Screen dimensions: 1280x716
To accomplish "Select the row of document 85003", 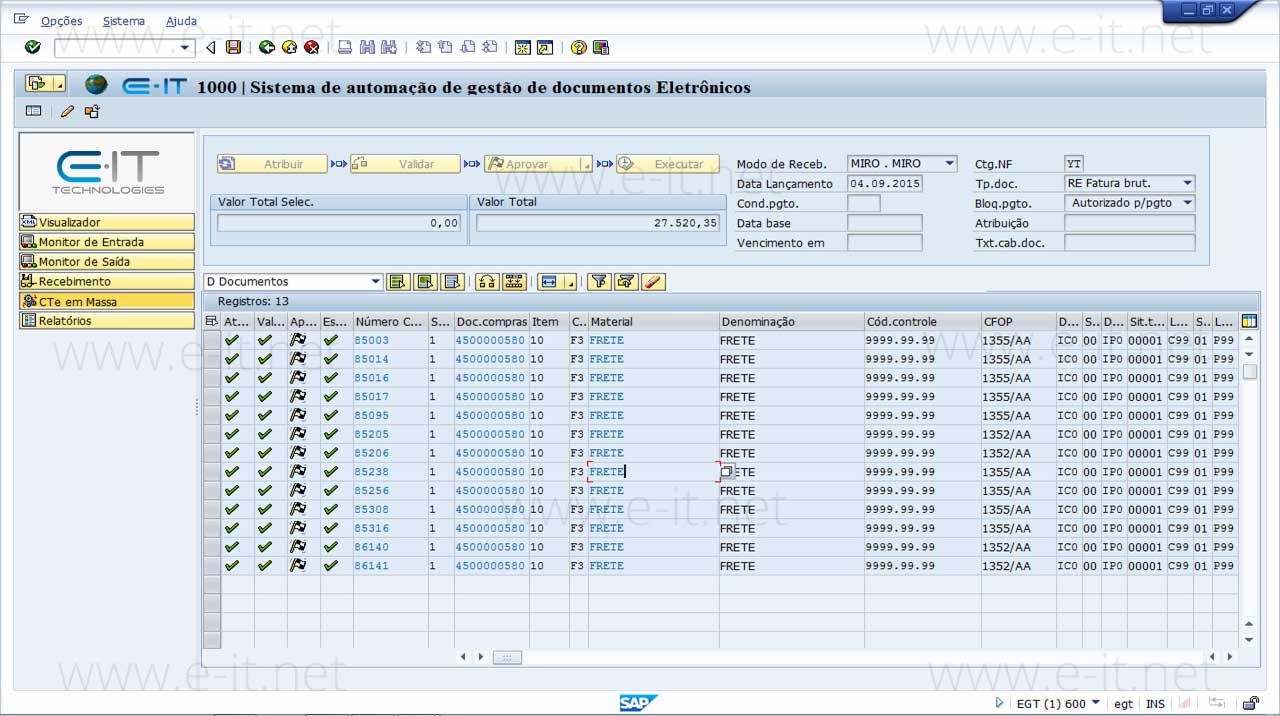I will [211, 340].
